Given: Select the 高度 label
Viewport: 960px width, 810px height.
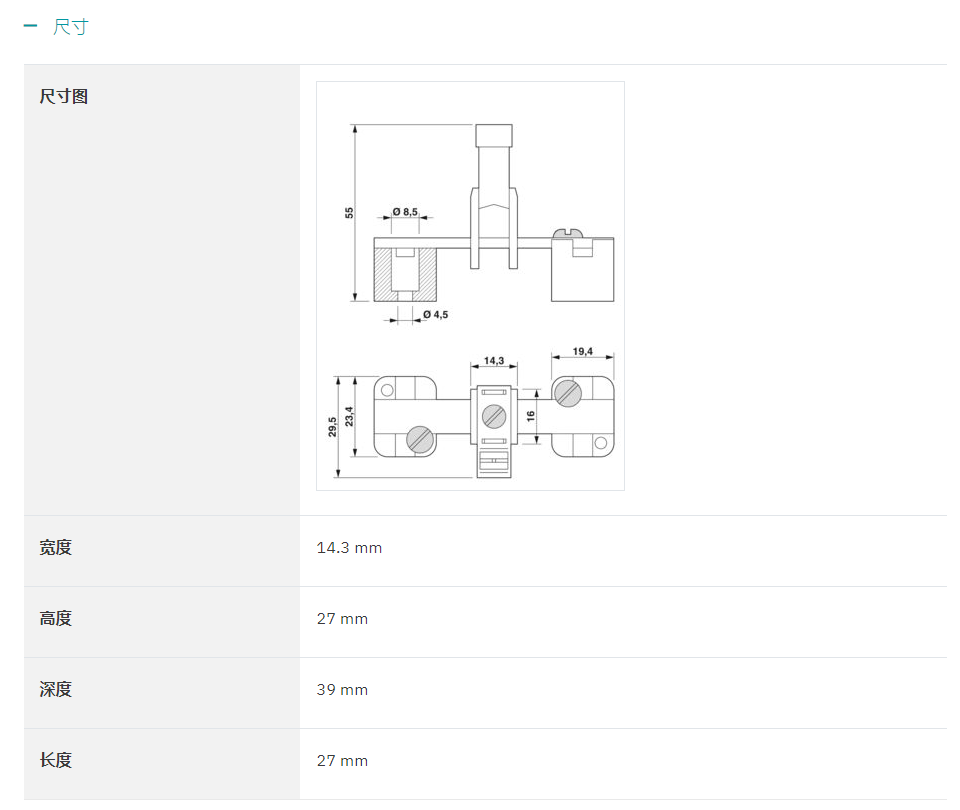Looking at the screenshot, I should pyautogui.click(x=56, y=618).
